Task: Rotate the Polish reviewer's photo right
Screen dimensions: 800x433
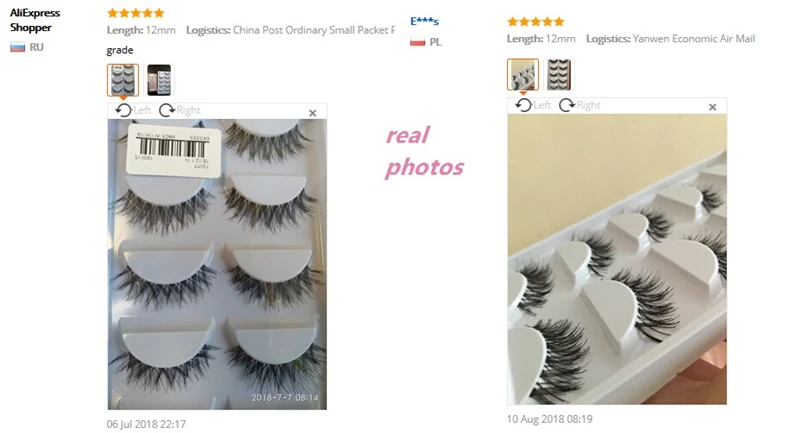Action: pyautogui.click(x=580, y=105)
